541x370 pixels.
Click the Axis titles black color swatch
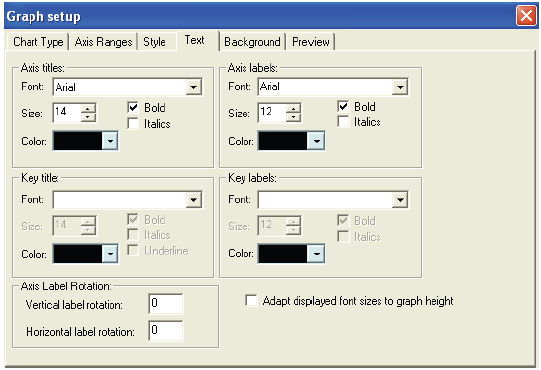[78, 141]
